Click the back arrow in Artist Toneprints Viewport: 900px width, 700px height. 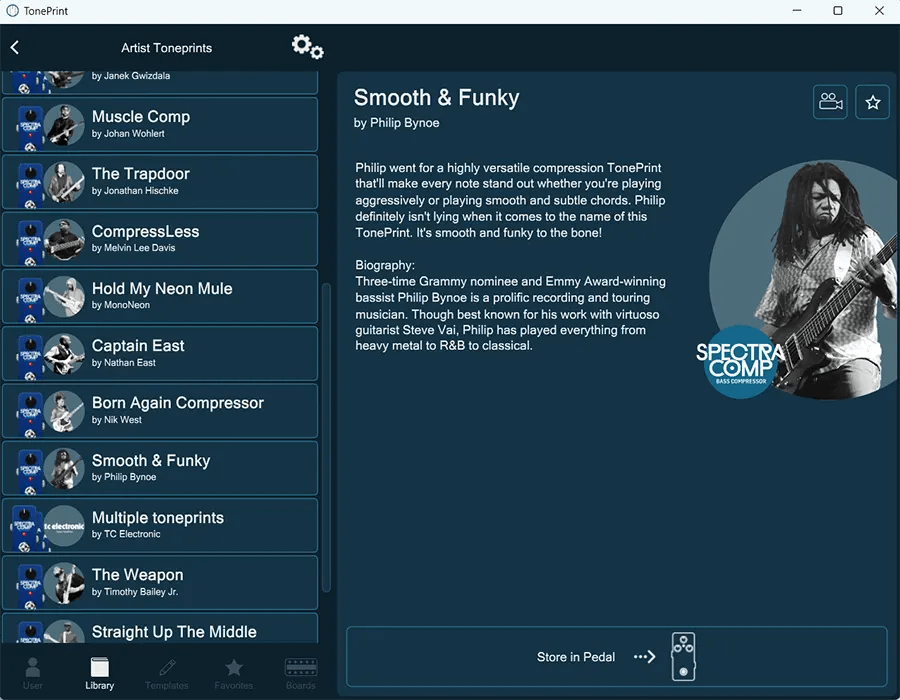pyautogui.click(x=15, y=47)
